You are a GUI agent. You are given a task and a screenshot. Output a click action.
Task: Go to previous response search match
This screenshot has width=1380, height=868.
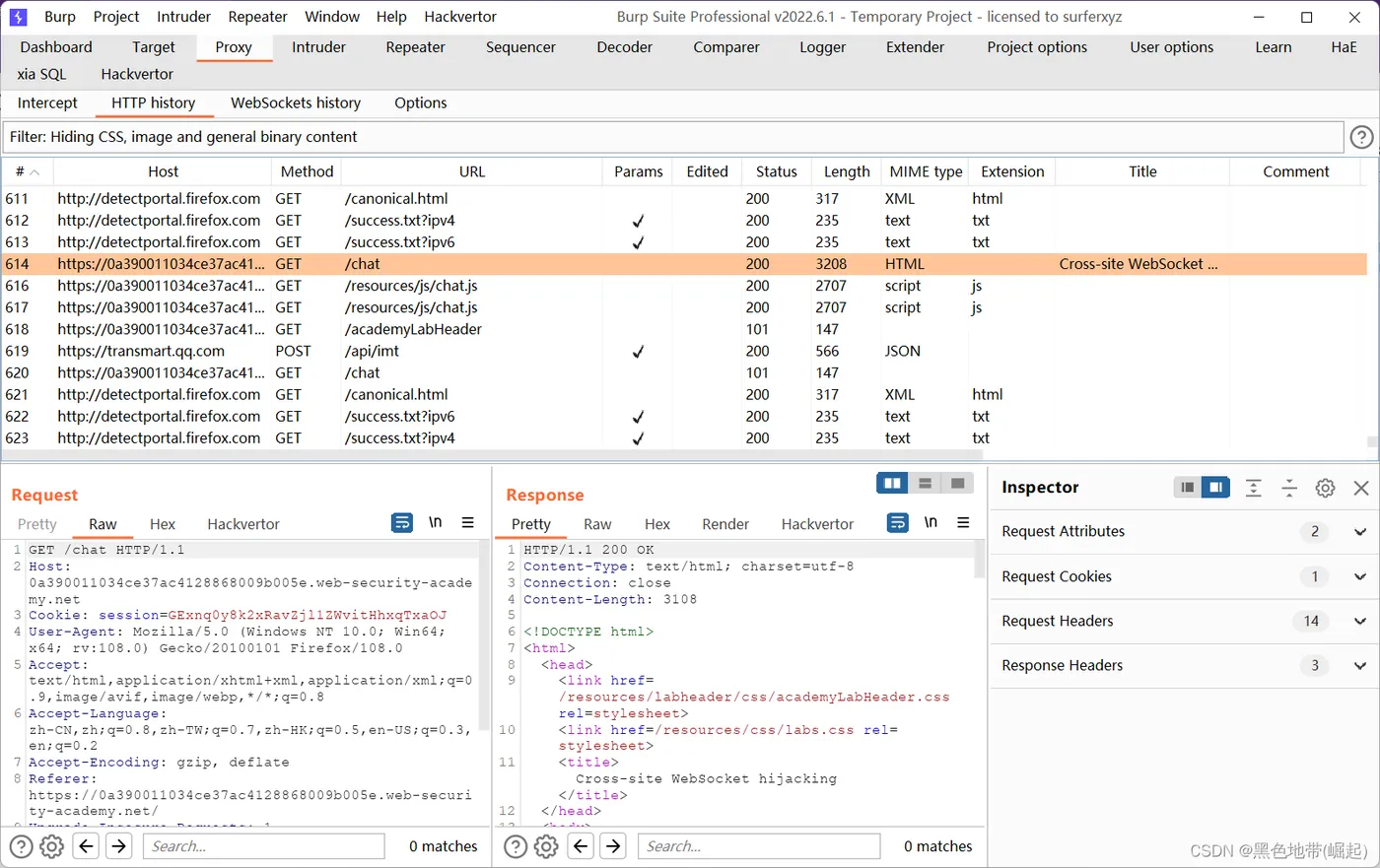coord(581,846)
